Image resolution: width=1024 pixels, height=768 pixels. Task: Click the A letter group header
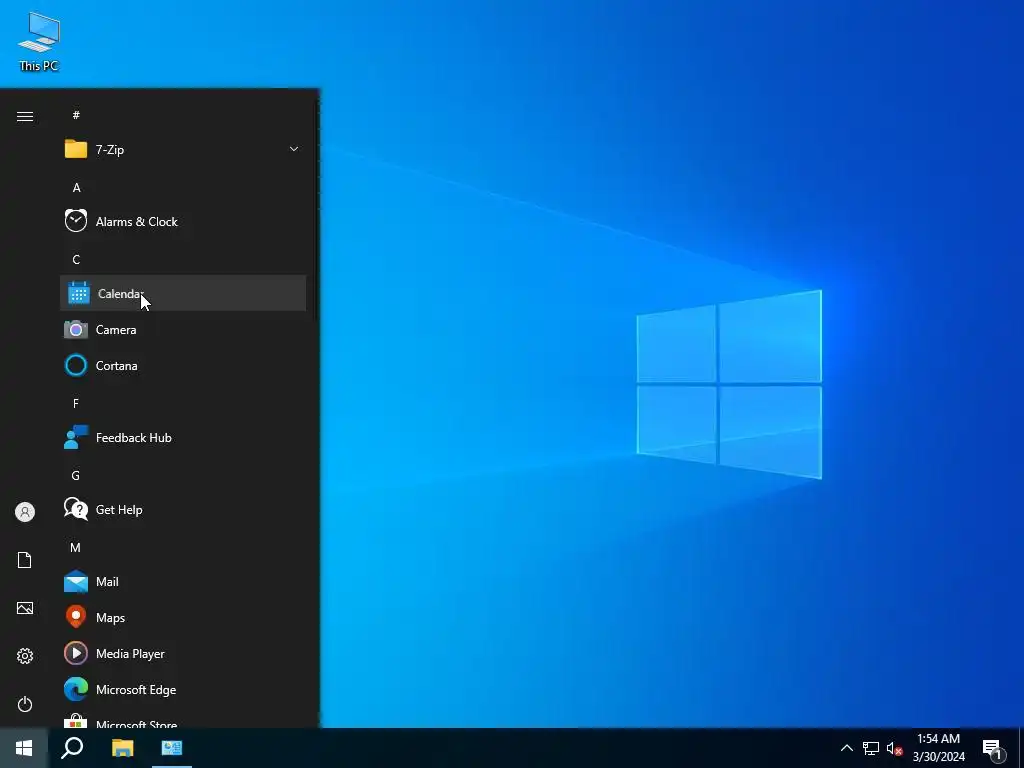pos(76,188)
